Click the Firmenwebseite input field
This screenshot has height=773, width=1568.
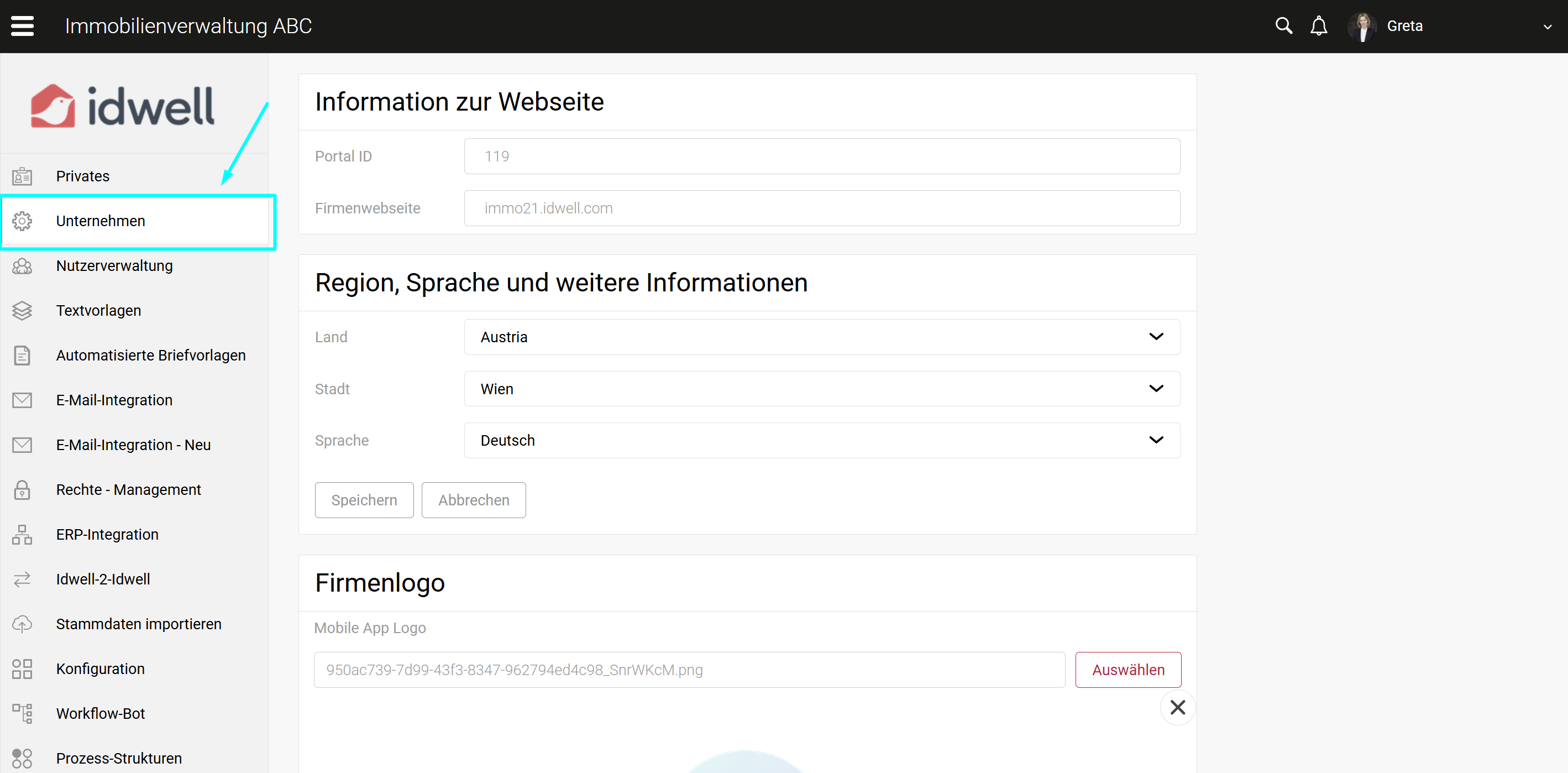(x=821, y=208)
